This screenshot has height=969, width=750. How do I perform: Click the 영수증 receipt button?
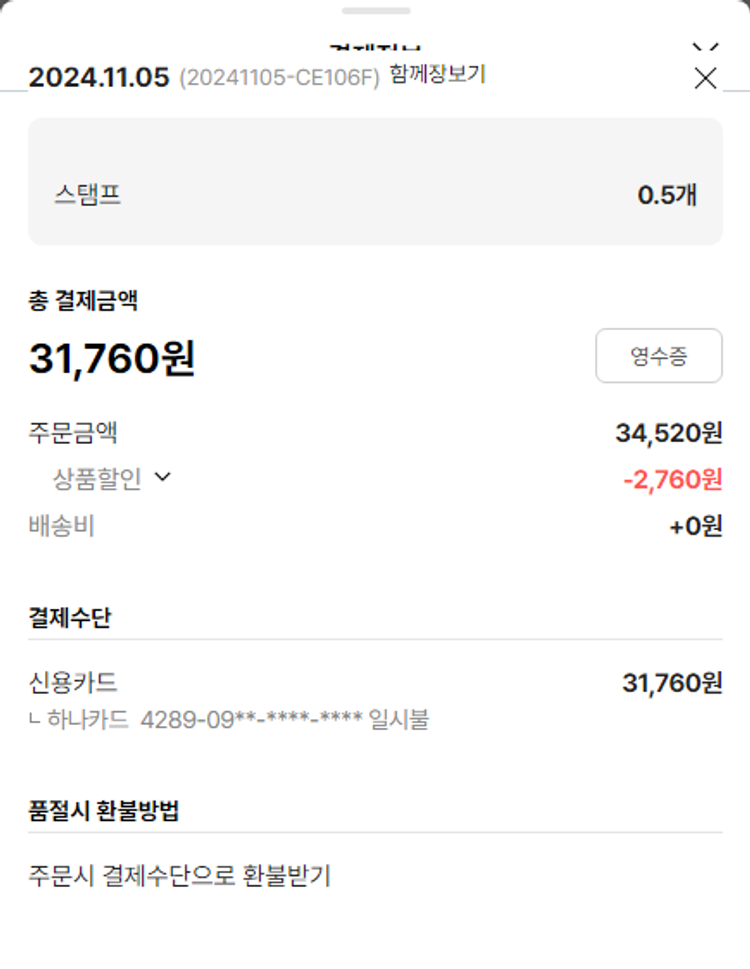point(658,356)
